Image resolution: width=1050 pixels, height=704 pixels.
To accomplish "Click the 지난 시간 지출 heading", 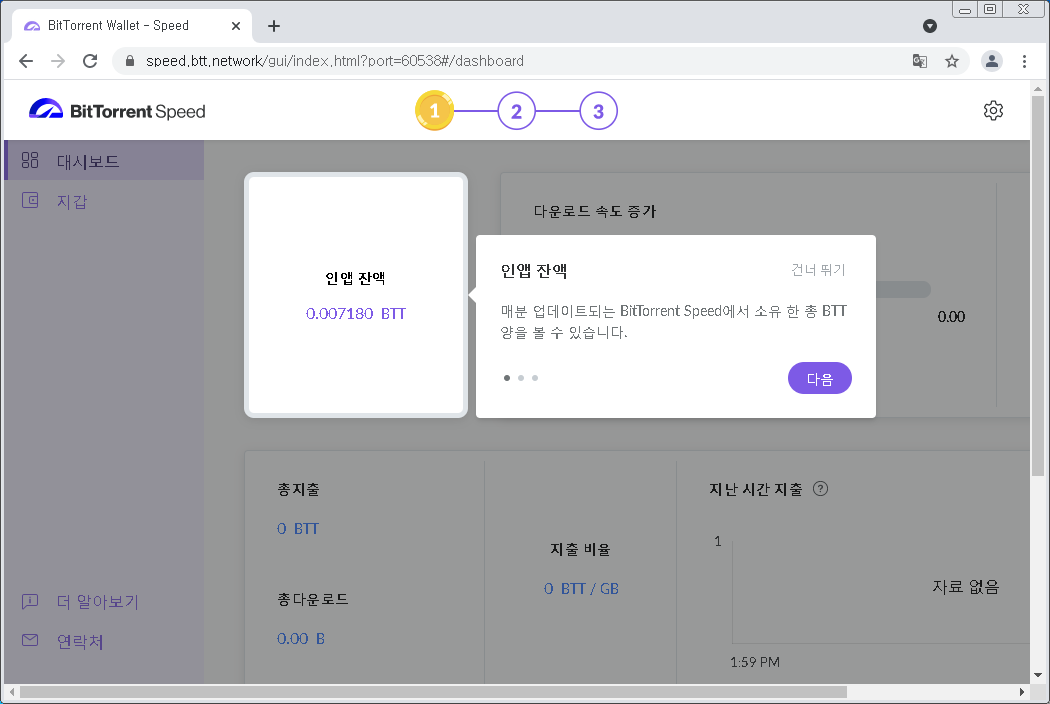I will pos(755,490).
